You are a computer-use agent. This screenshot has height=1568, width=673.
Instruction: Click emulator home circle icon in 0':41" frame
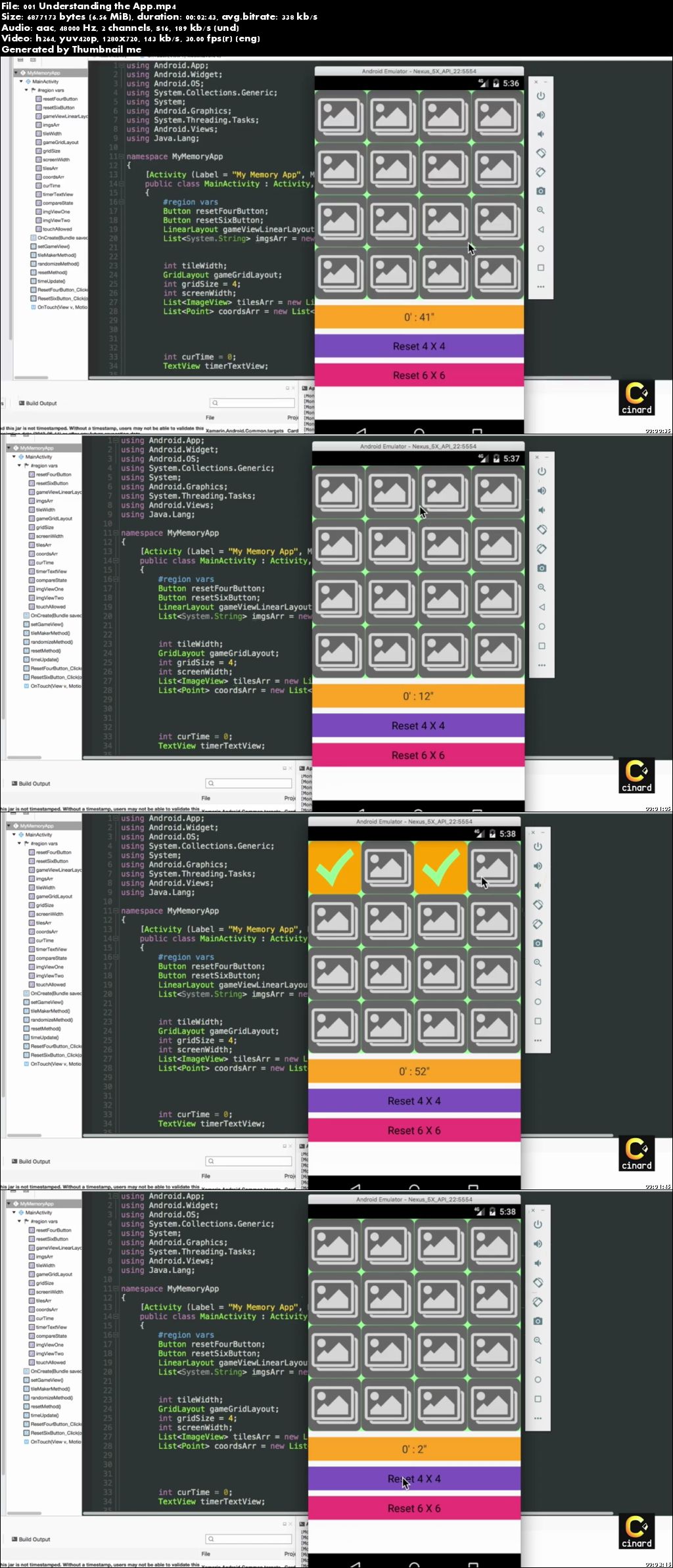click(540, 248)
